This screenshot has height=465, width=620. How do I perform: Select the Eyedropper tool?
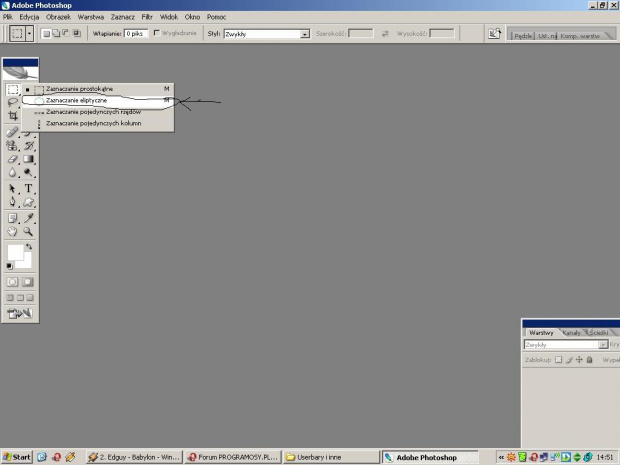point(28,218)
